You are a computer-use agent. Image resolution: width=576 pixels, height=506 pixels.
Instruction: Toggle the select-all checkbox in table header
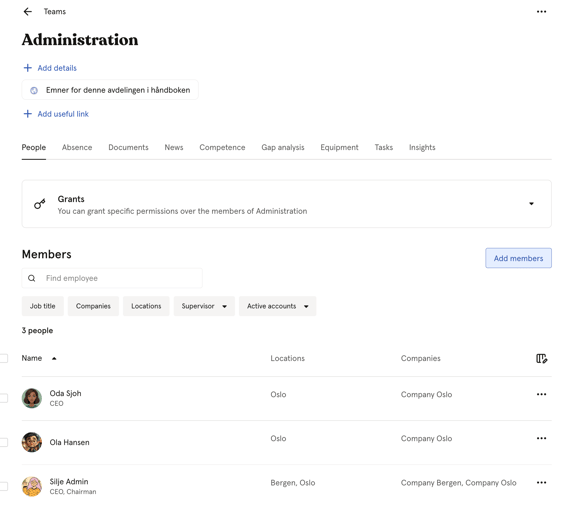click(x=3, y=358)
